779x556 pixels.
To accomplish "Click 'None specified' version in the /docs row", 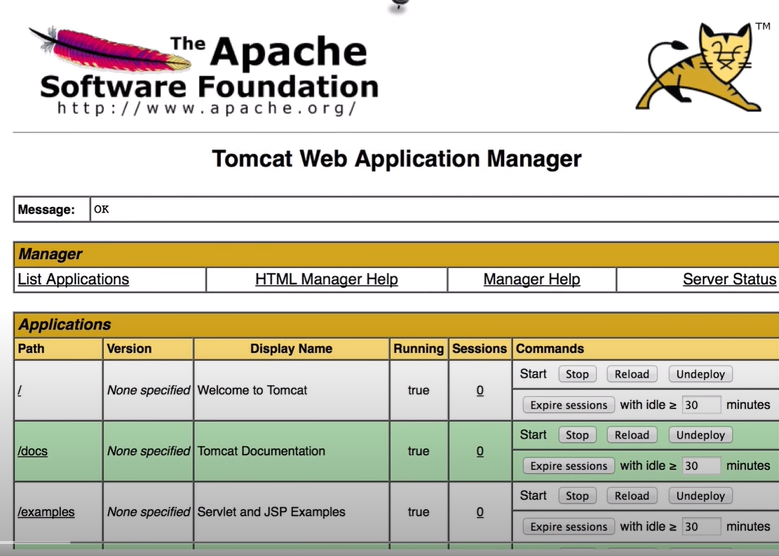I will pos(149,451).
